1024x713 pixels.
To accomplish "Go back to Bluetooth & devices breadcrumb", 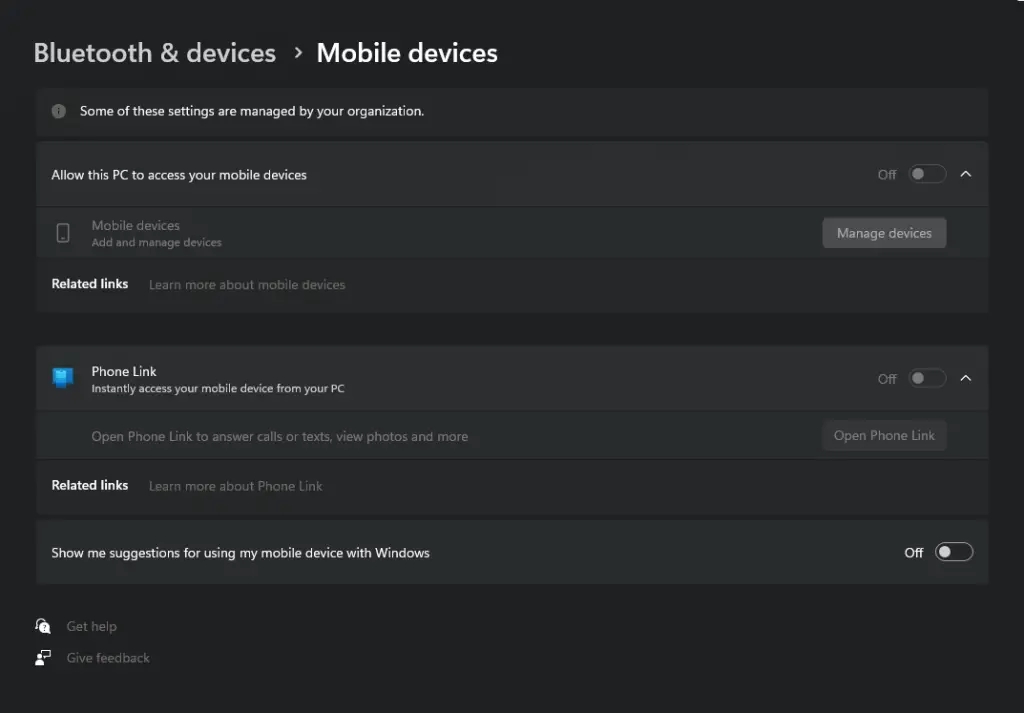I will 155,53.
